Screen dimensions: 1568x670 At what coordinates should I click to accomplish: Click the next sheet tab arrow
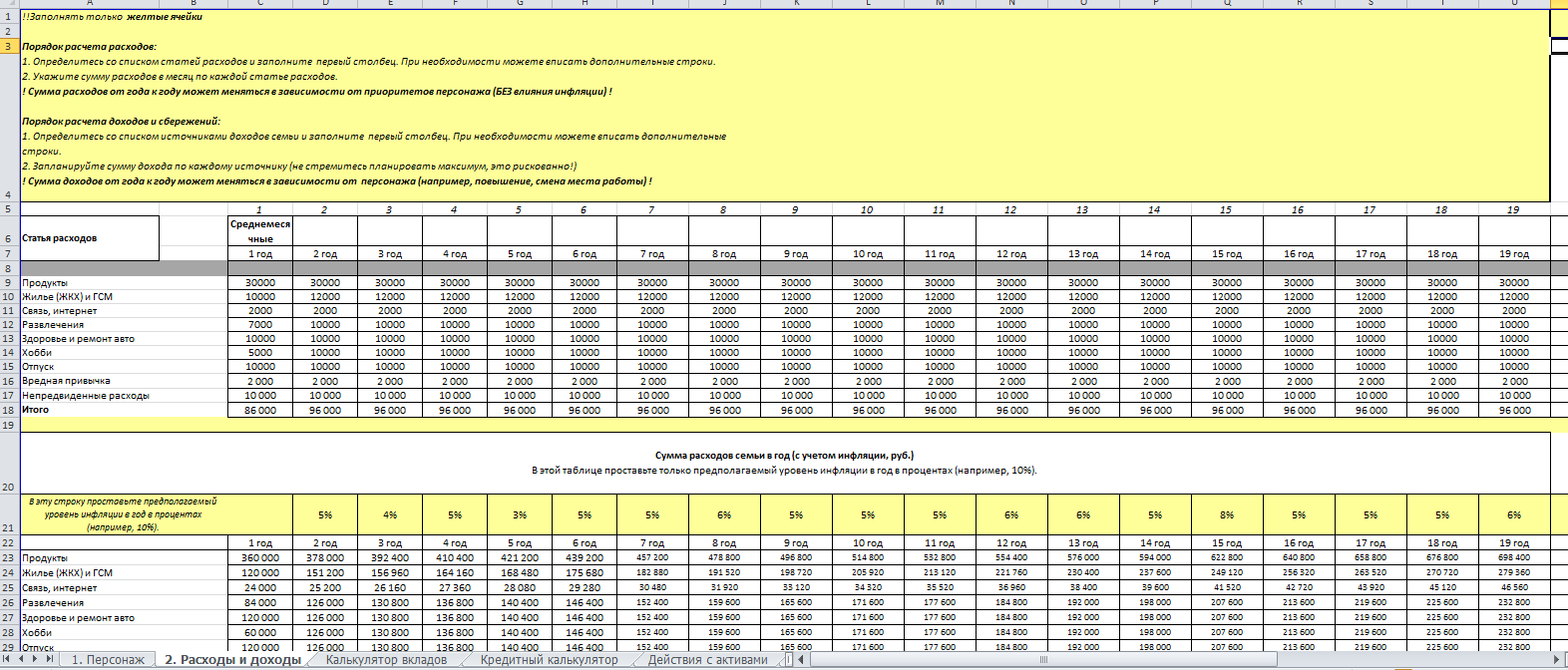pyautogui.click(x=36, y=659)
